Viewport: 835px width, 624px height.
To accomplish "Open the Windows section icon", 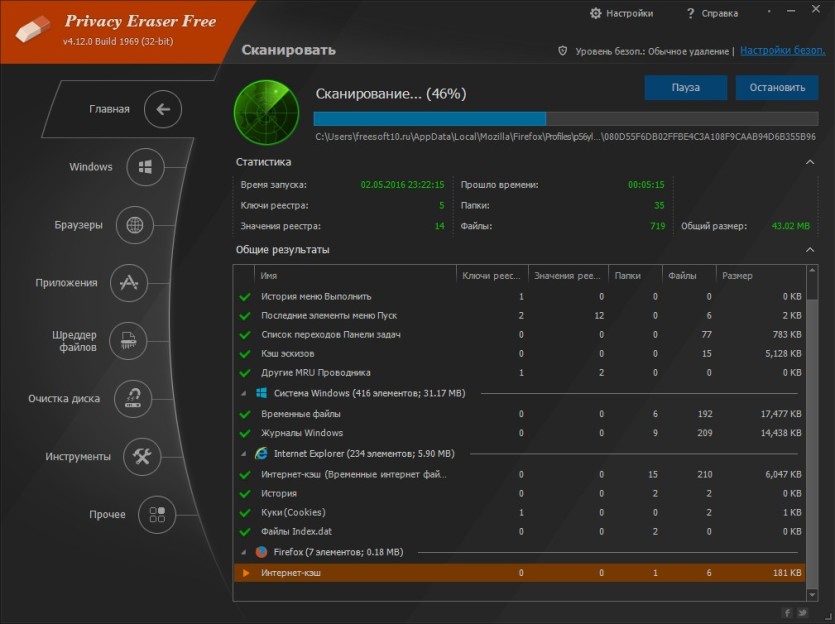I will click(145, 167).
